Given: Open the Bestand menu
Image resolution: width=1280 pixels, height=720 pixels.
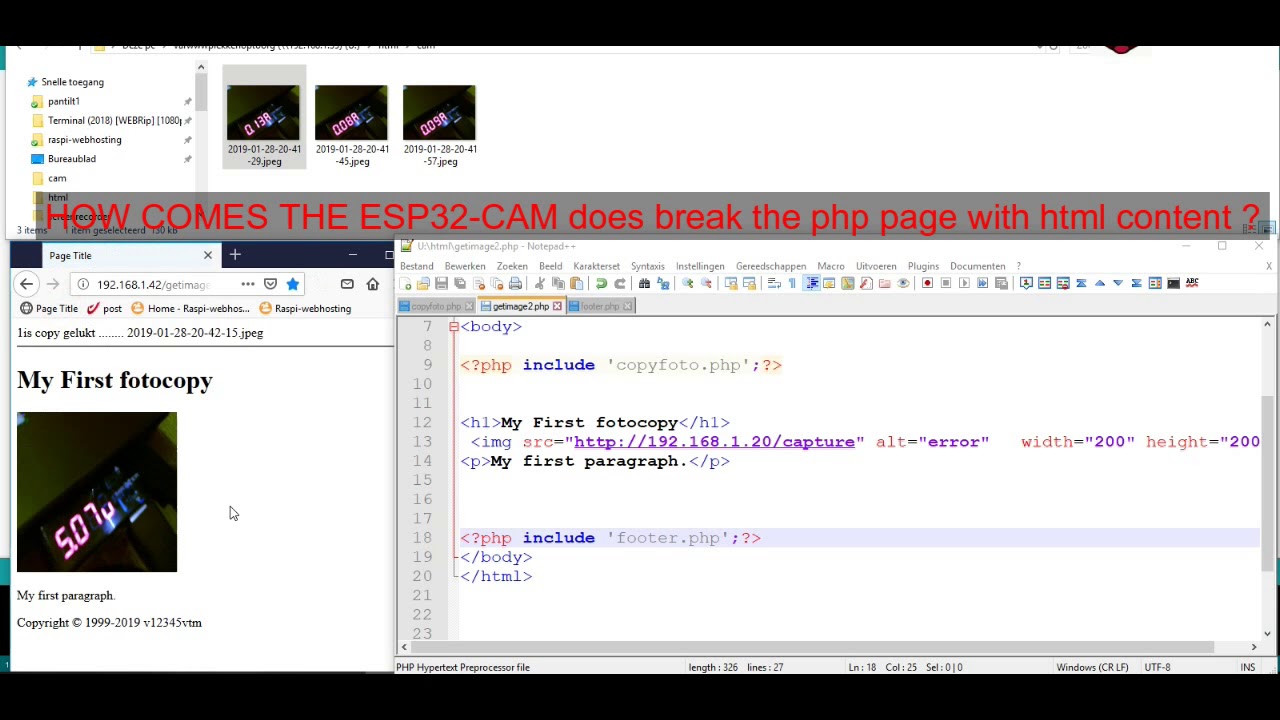Looking at the screenshot, I should point(417,266).
